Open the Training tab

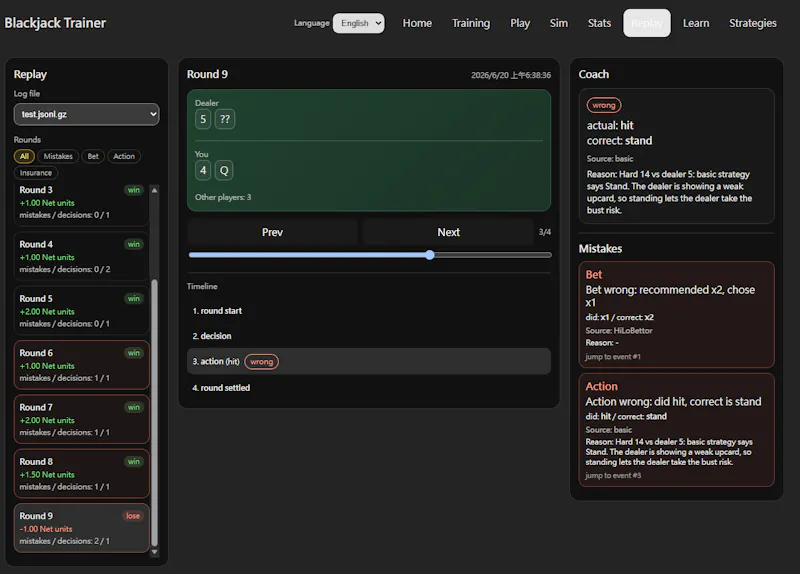471,23
